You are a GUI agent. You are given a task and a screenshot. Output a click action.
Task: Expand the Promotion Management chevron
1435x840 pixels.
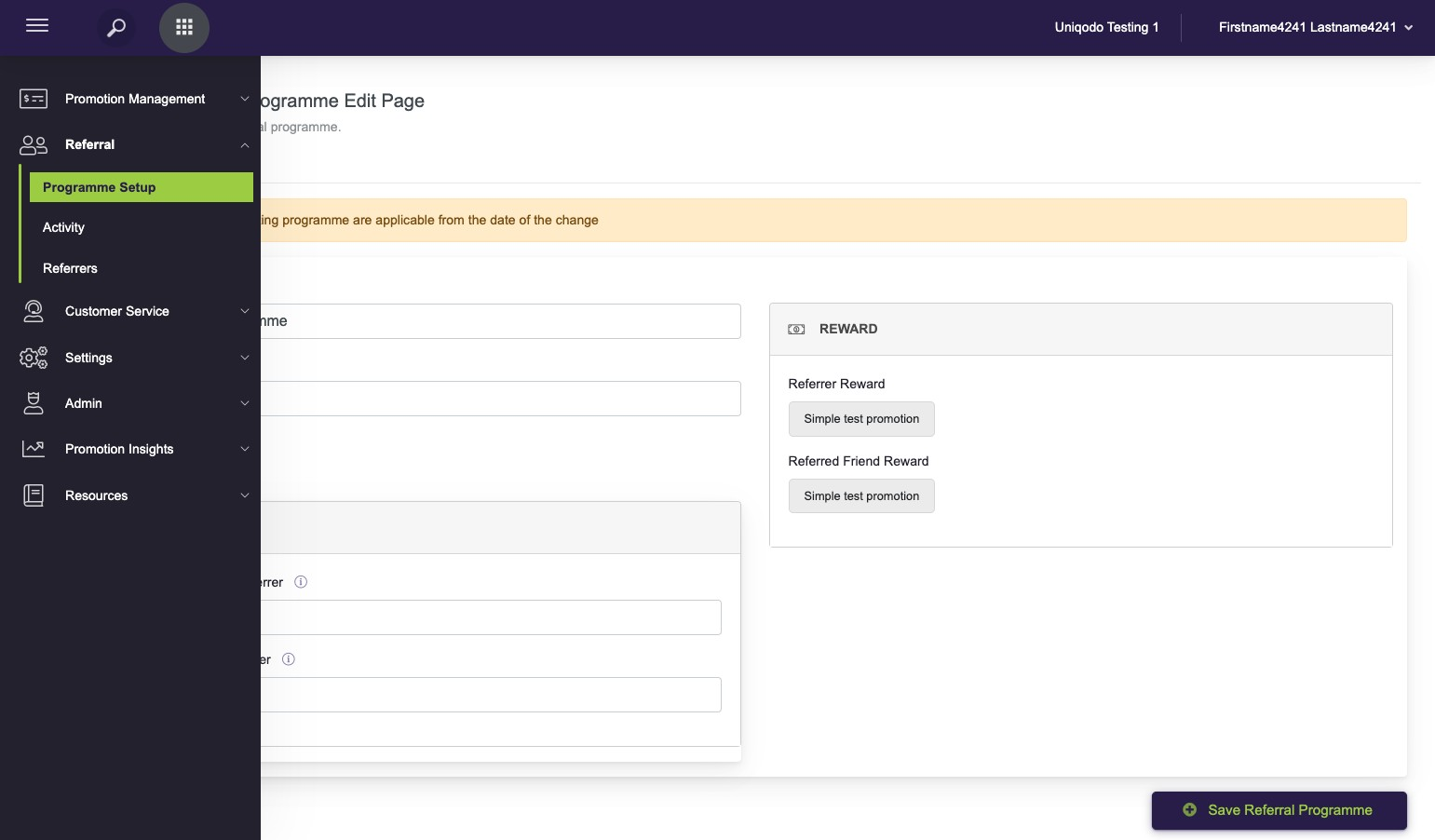pyautogui.click(x=244, y=99)
